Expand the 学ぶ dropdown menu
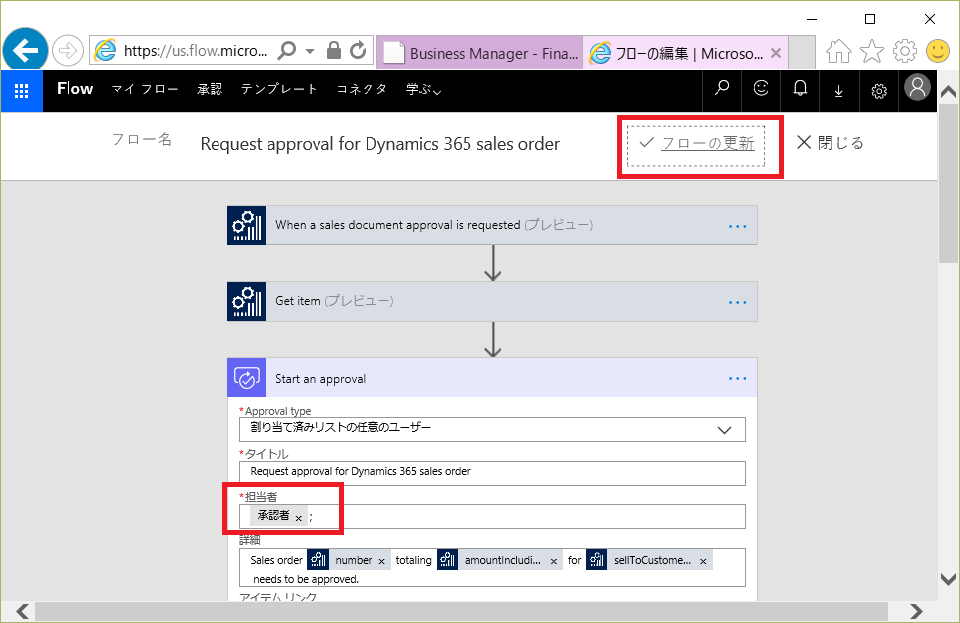The image size is (960, 623). 424,89
